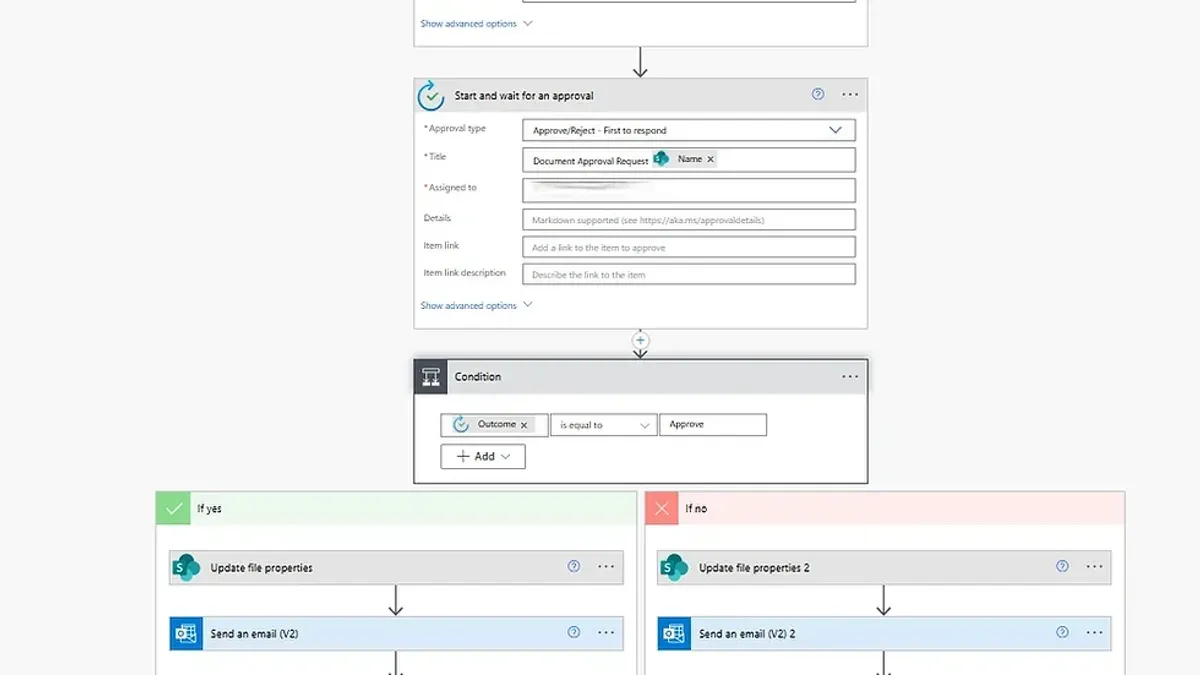Open the Add dropdown in Condition

(483, 456)
